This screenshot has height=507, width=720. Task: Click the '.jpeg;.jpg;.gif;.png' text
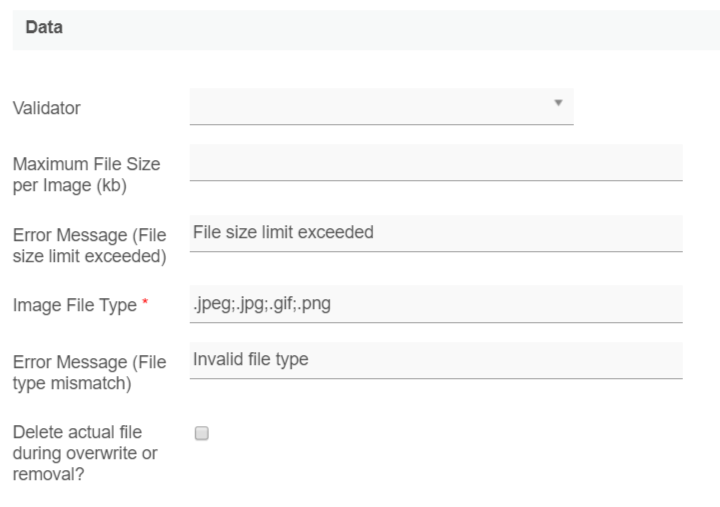point(260,304)
